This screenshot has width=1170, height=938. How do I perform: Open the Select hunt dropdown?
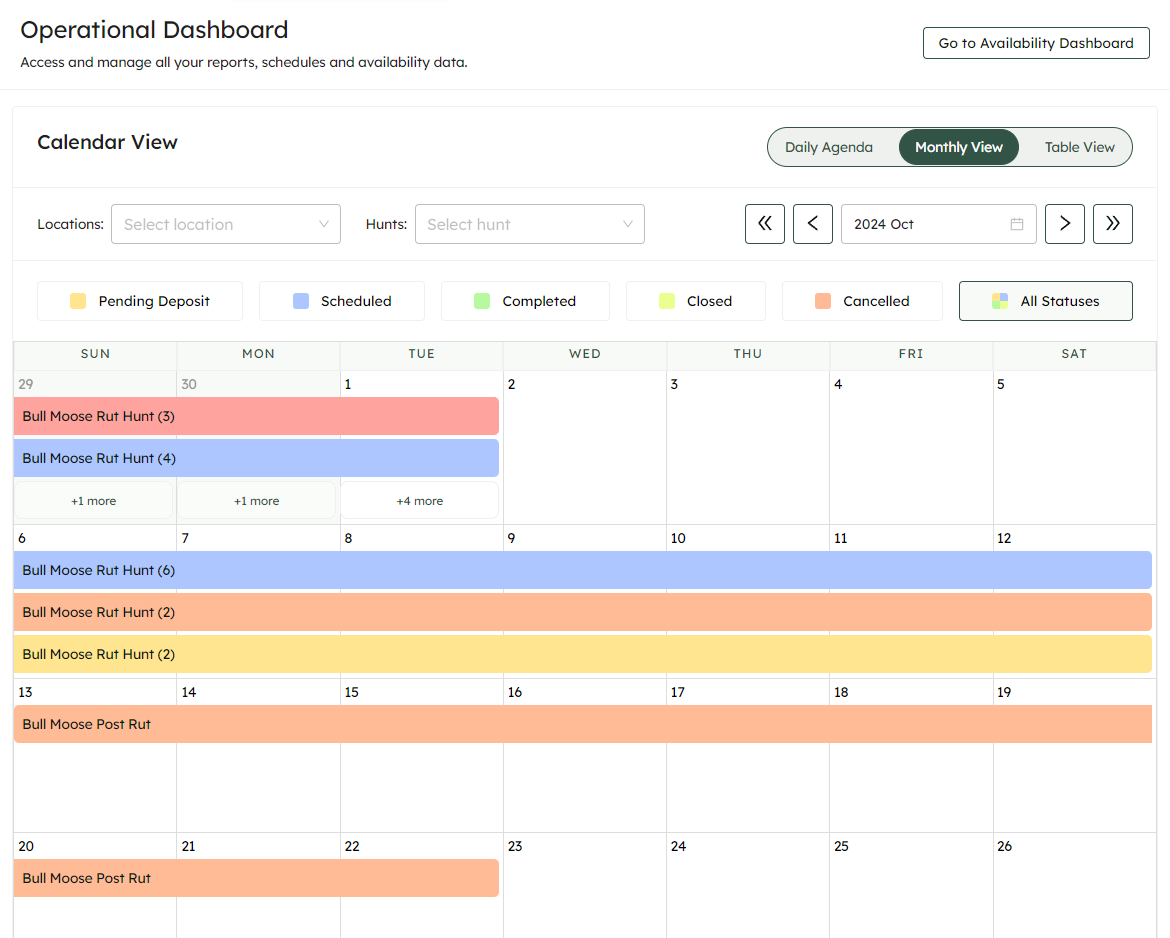tap(529, 224)
